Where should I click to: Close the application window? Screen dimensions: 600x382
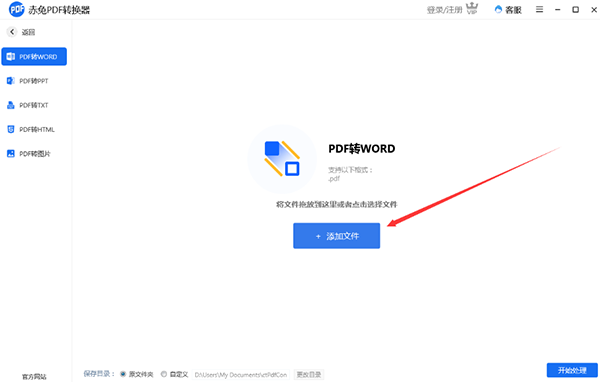(594, 10)
